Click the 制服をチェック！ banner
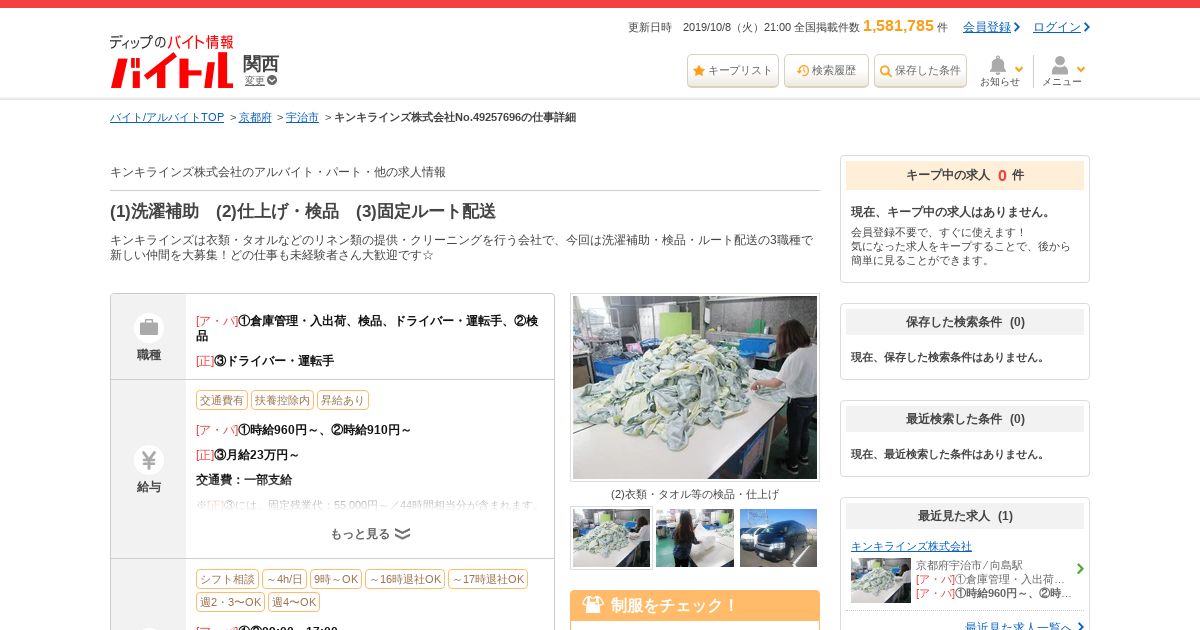Image resolution: width=1200 pixels, height=630 pixels. [x=695, y=605]
